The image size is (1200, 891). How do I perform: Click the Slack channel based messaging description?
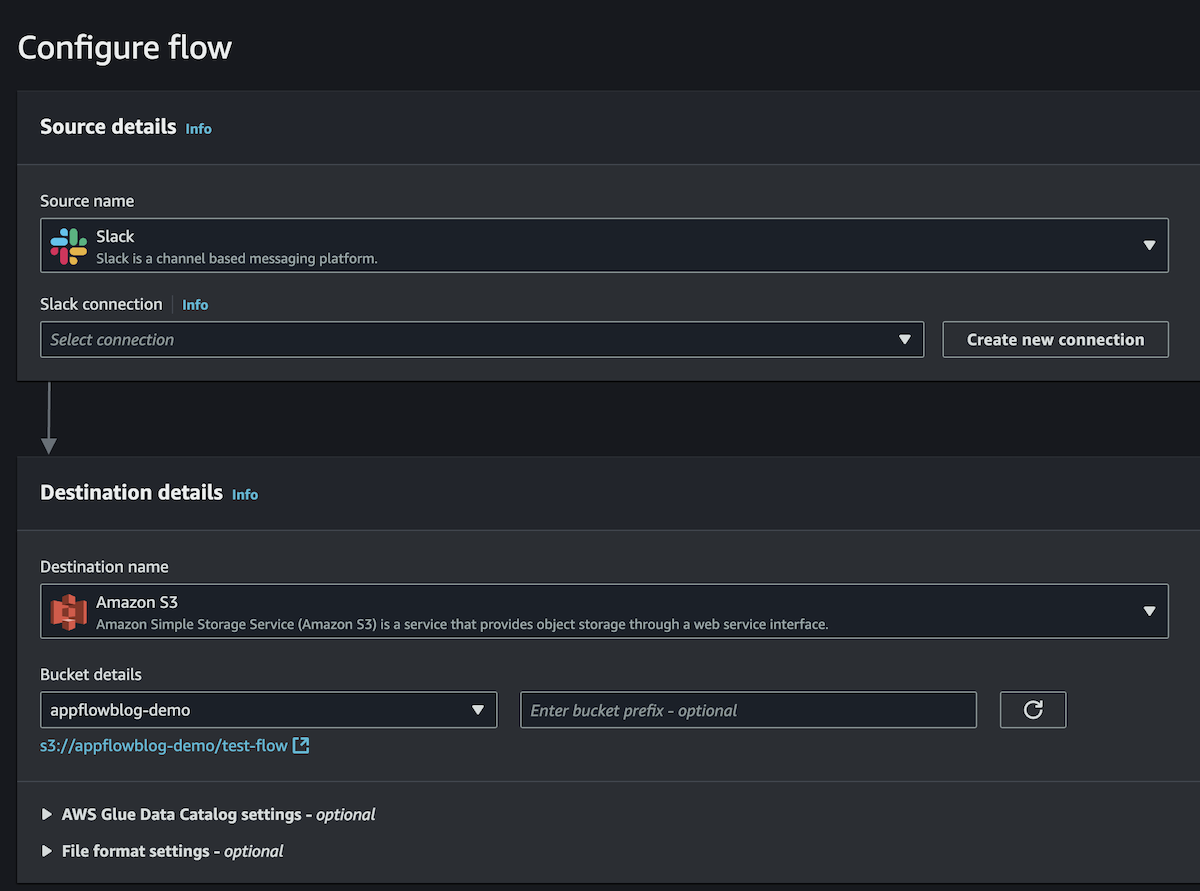(x=236, y=259)
